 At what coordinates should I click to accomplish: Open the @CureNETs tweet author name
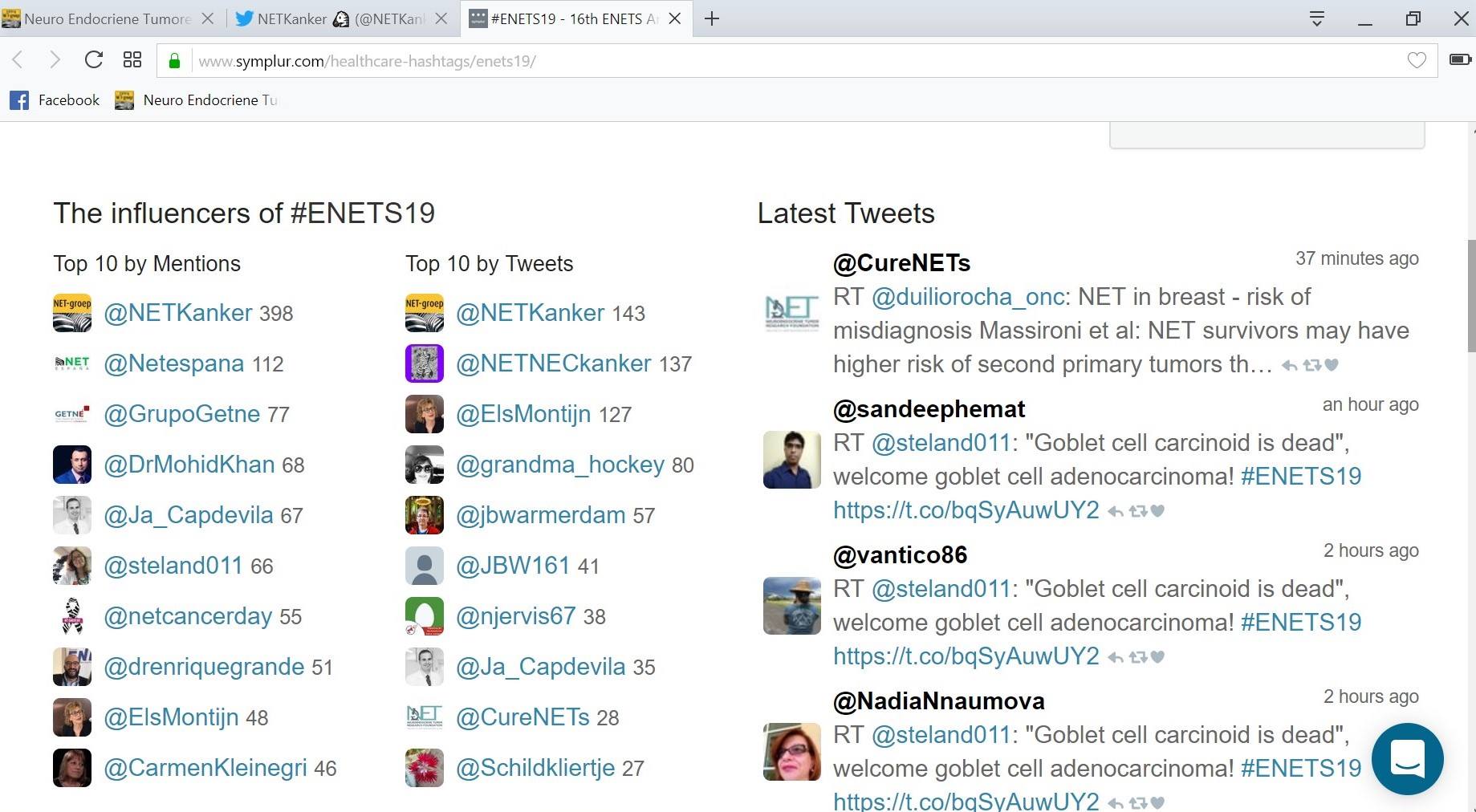[x=901, y=263]
